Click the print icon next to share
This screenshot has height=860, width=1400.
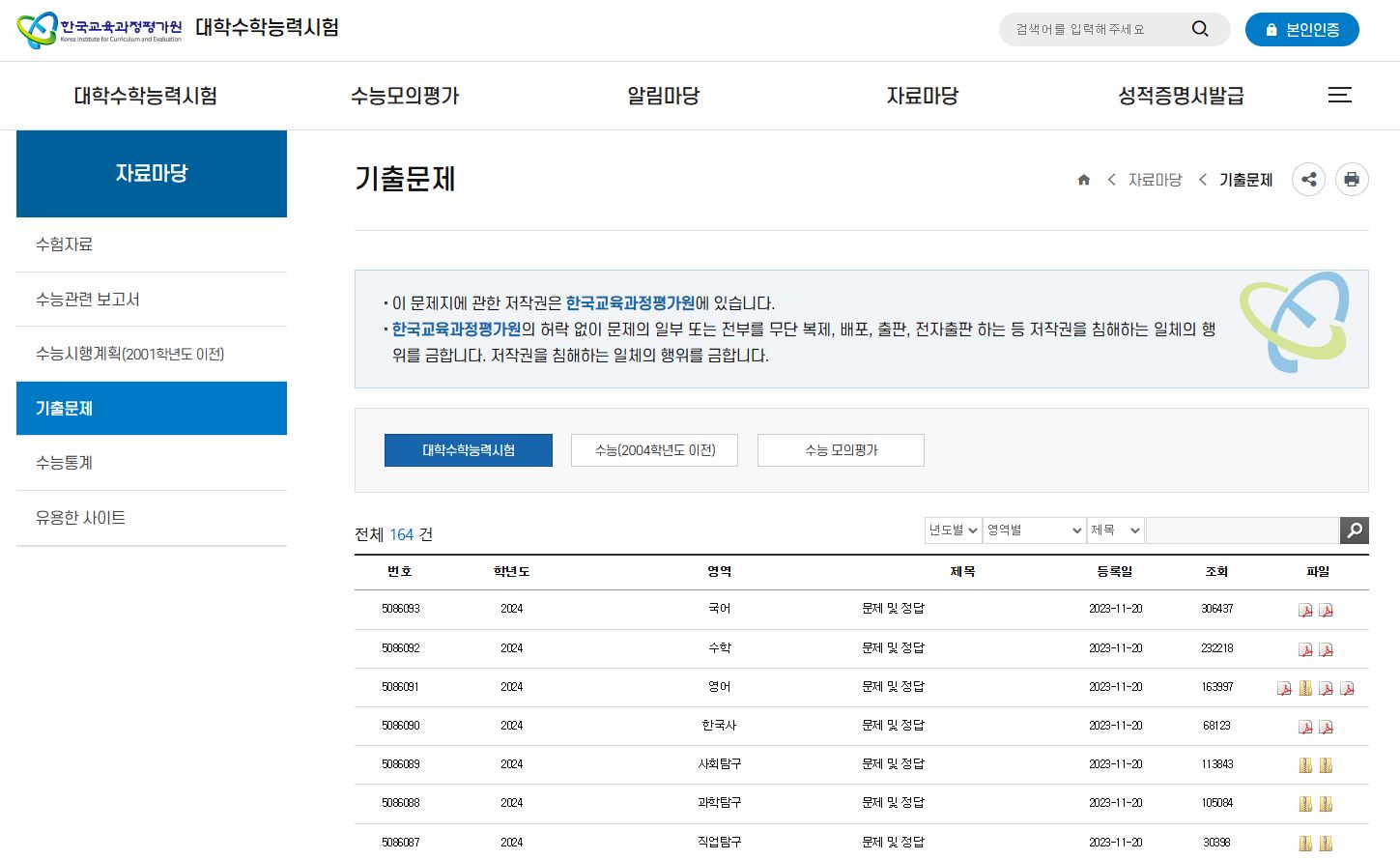point(1352,179)
